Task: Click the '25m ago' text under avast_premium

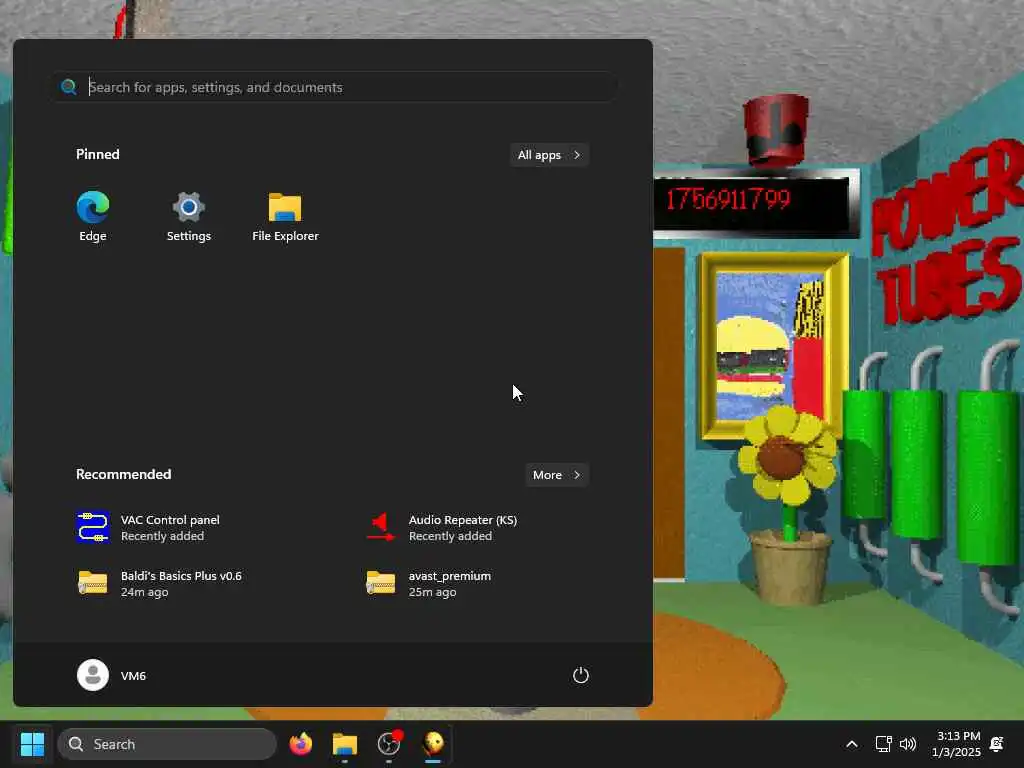Action: (x=432, y=592)
